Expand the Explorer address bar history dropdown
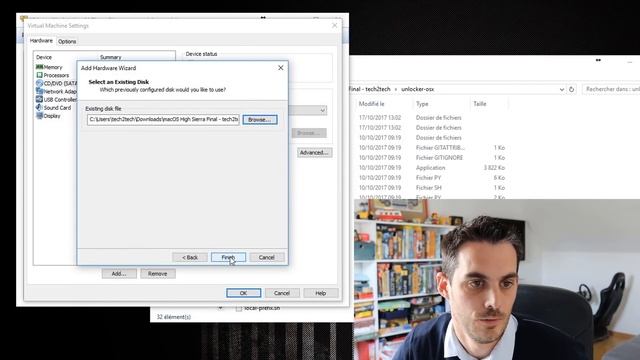 pyautogui.click(x=562, y=89)
